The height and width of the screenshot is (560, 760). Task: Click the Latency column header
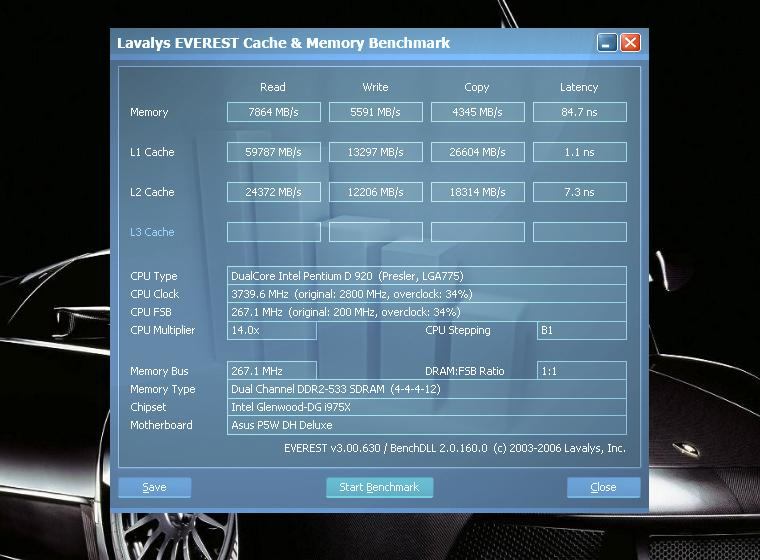click(579, 87)
